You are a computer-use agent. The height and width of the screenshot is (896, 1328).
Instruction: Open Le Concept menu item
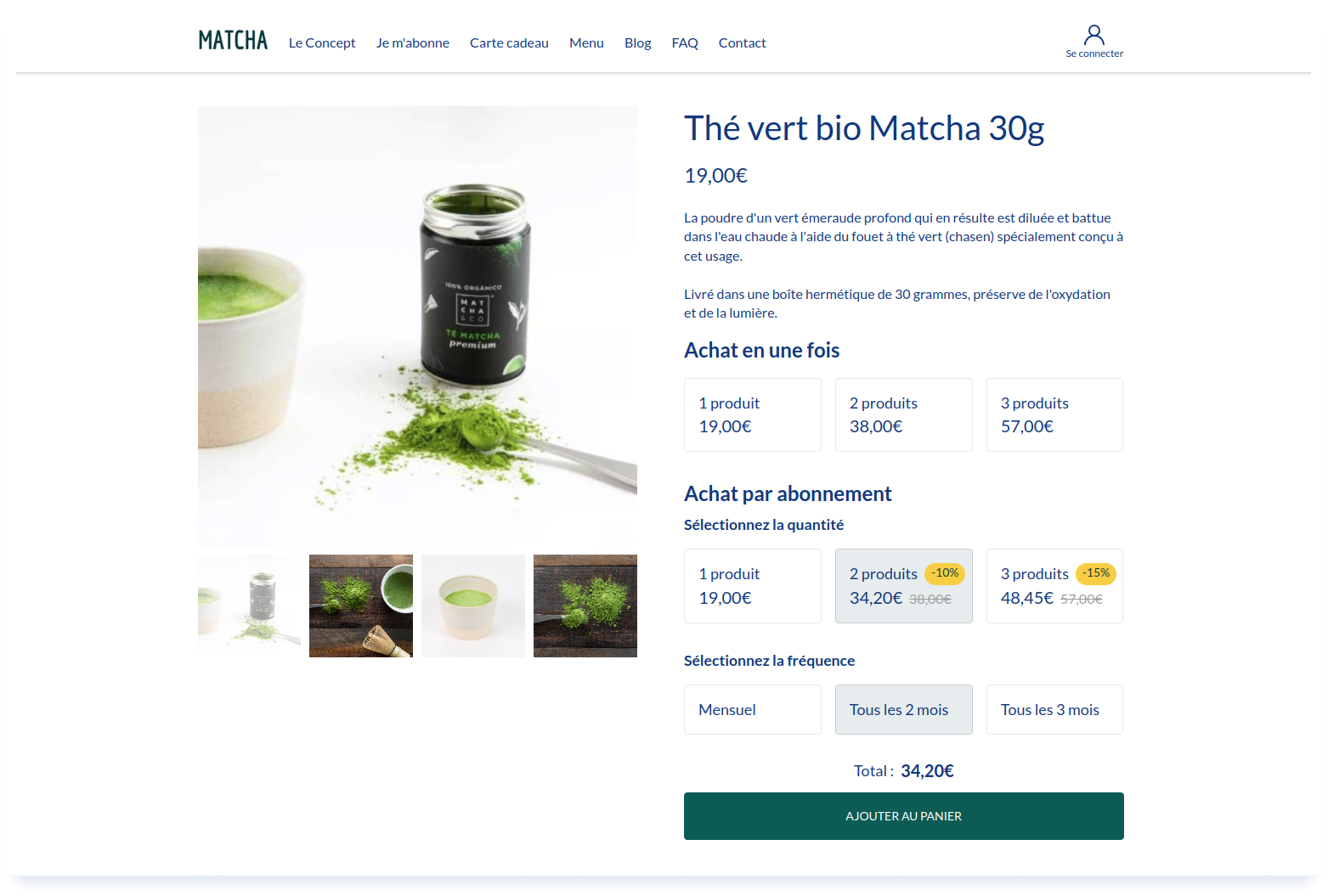click(x=322, y=42)
